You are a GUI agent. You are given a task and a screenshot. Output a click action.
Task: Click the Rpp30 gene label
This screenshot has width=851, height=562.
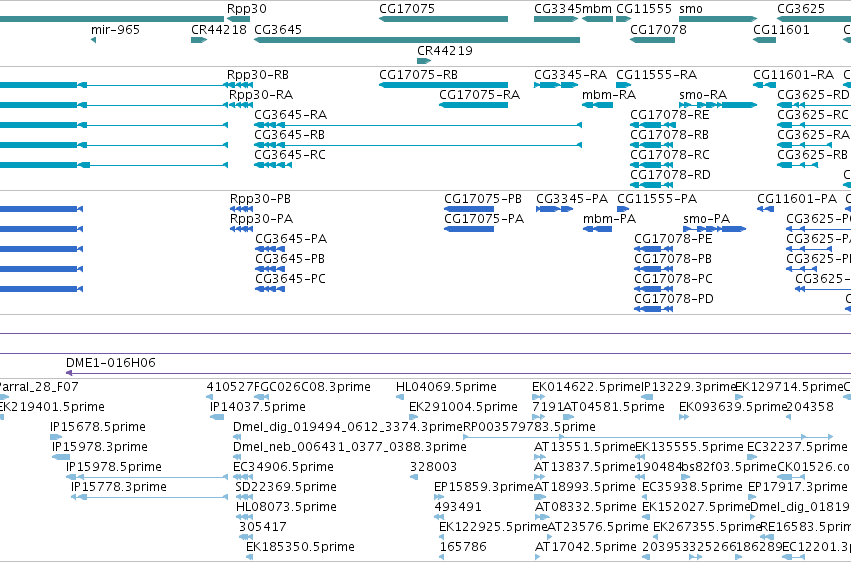[246, 9]
